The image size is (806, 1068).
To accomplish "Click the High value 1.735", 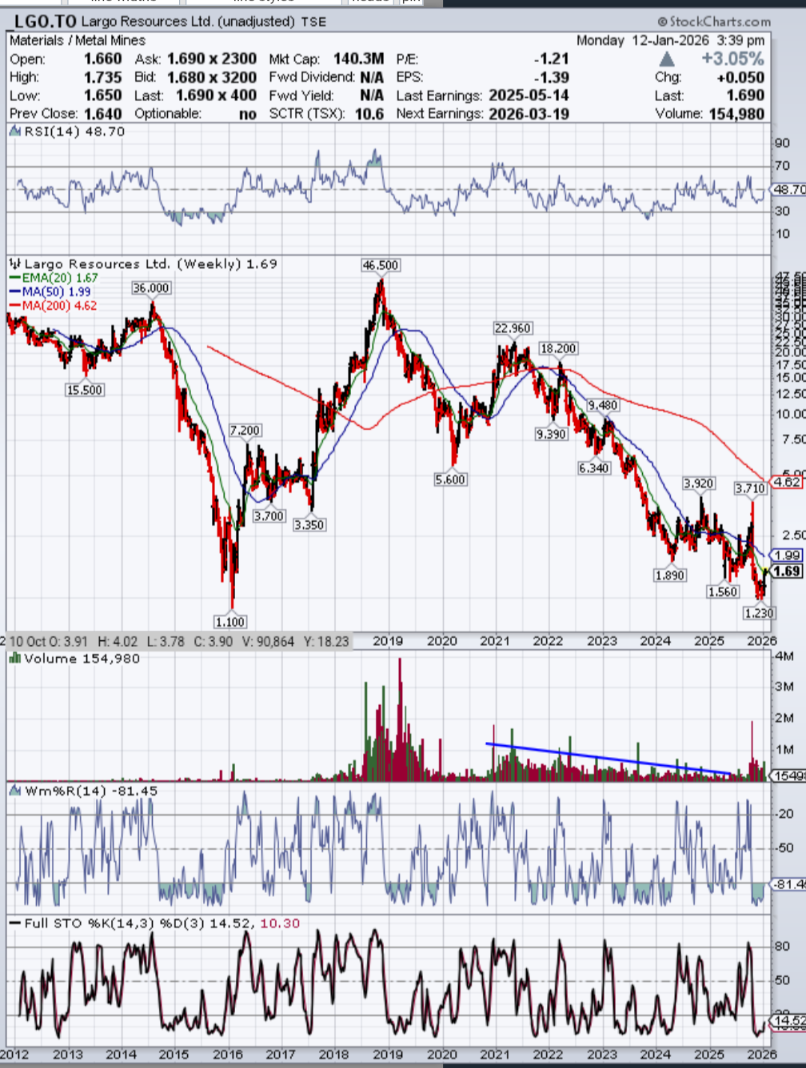I will 103,78.
